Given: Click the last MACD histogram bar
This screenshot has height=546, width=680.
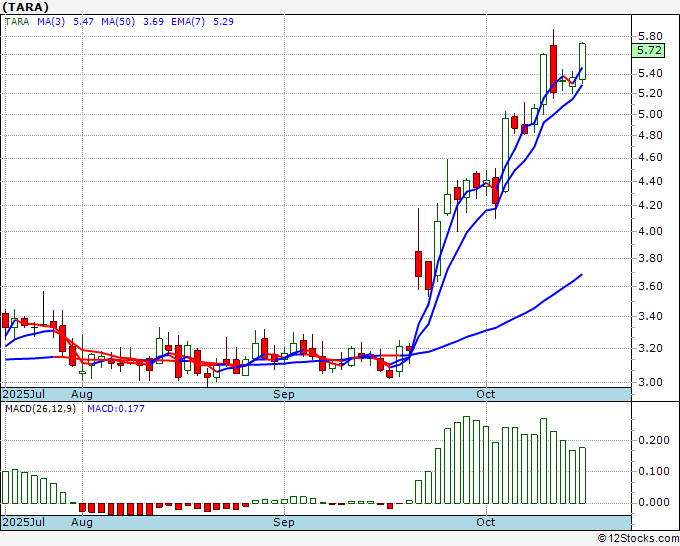Looking at the screenshot, I should click(582, 475).
